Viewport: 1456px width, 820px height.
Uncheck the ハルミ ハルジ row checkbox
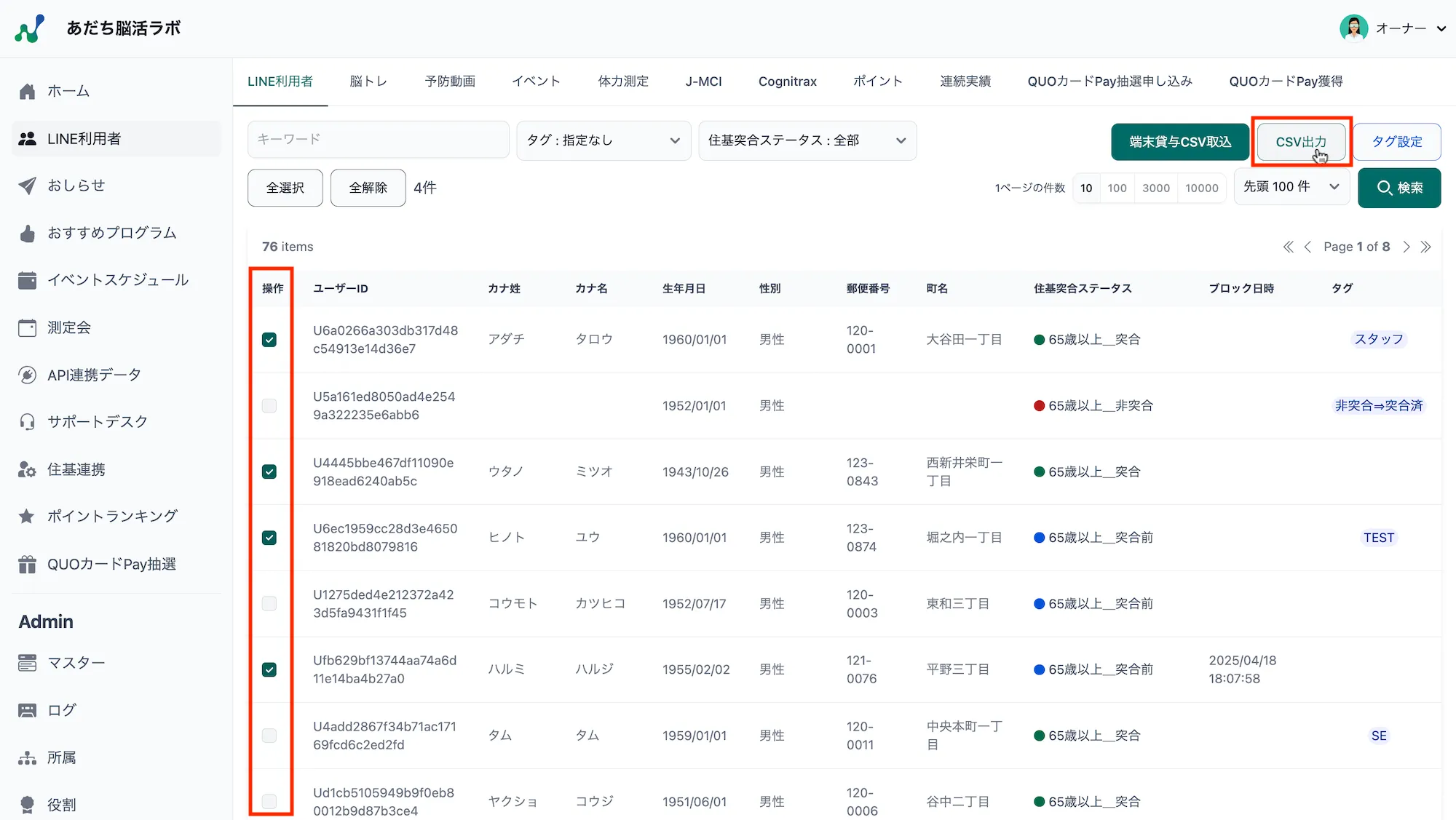pyautogui.click(x=269, y=669)
